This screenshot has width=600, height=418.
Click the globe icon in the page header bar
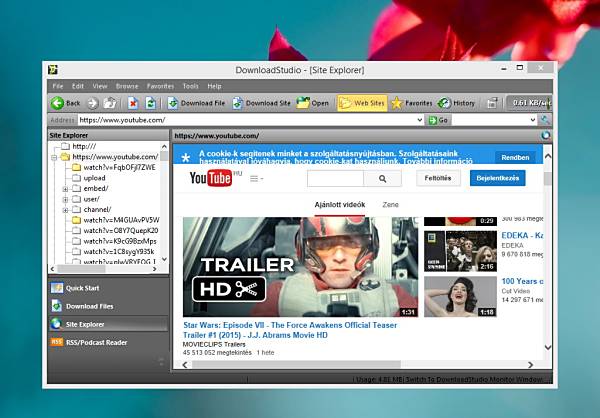tap(546, 135)
